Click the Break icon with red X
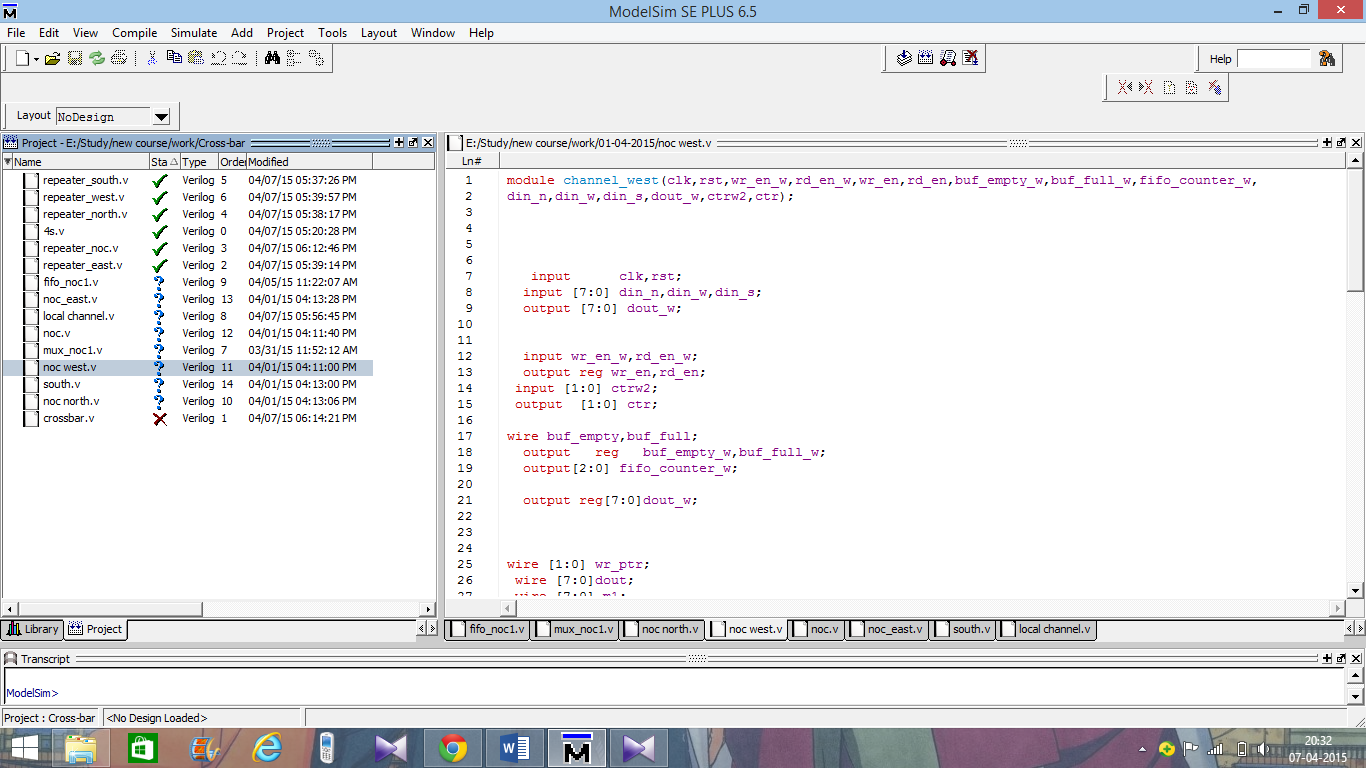The height and width of the screenshot is (768, 1366). 970,59
